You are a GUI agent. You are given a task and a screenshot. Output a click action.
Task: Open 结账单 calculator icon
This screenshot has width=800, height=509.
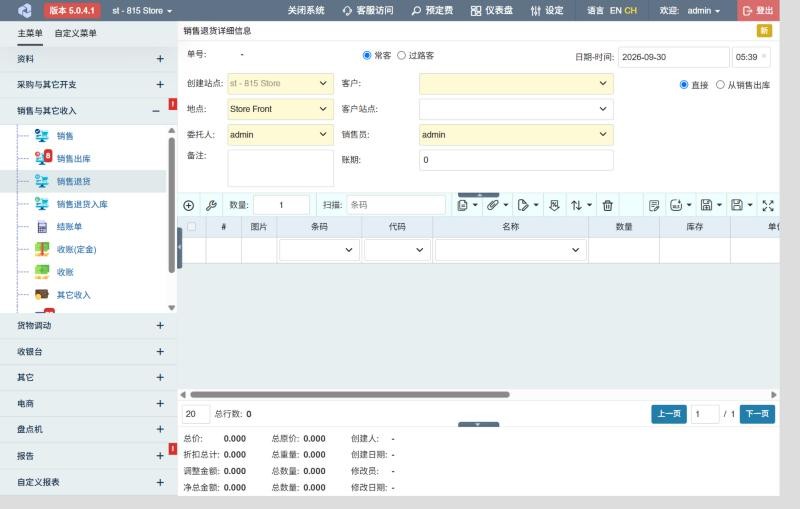42,227
